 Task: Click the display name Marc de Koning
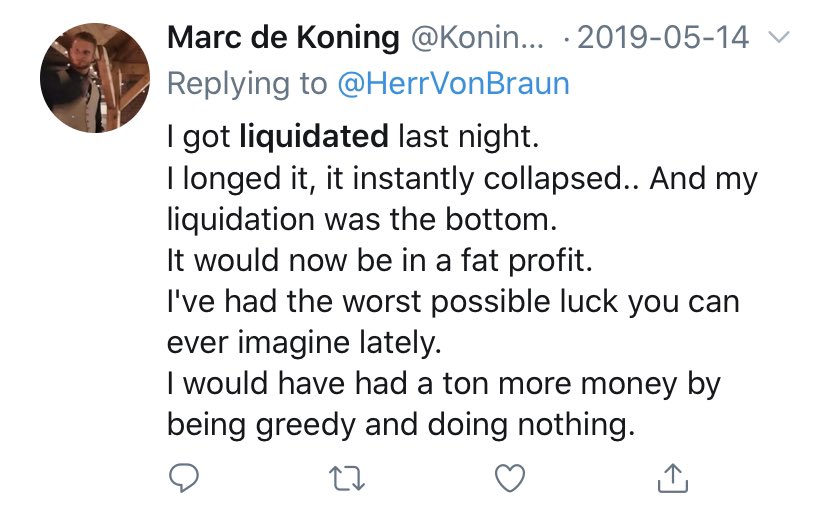tap(283, 38)
